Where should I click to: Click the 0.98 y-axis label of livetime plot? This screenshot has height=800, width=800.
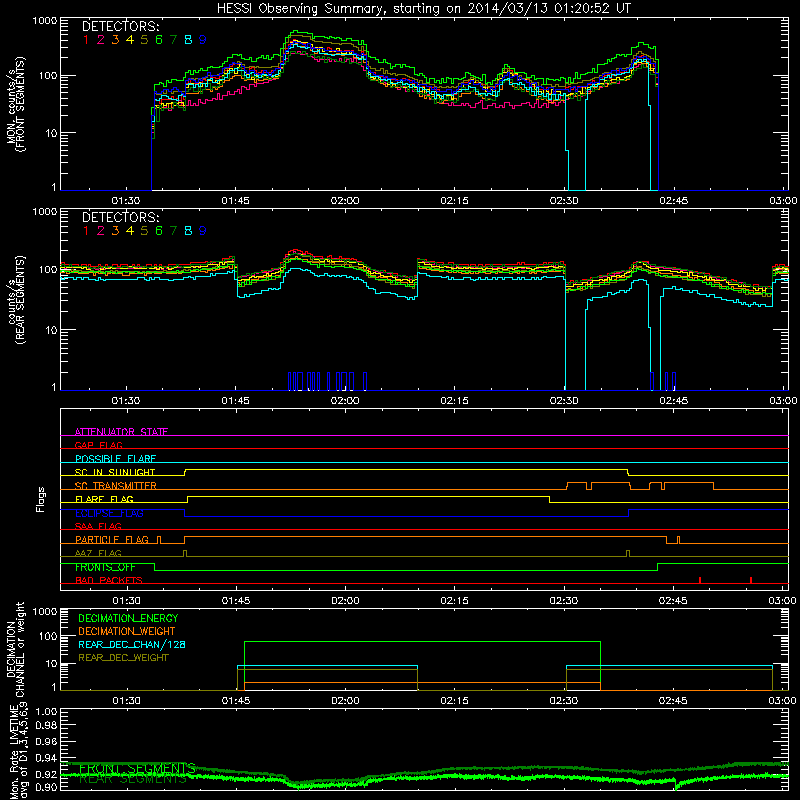coord(46,725)
